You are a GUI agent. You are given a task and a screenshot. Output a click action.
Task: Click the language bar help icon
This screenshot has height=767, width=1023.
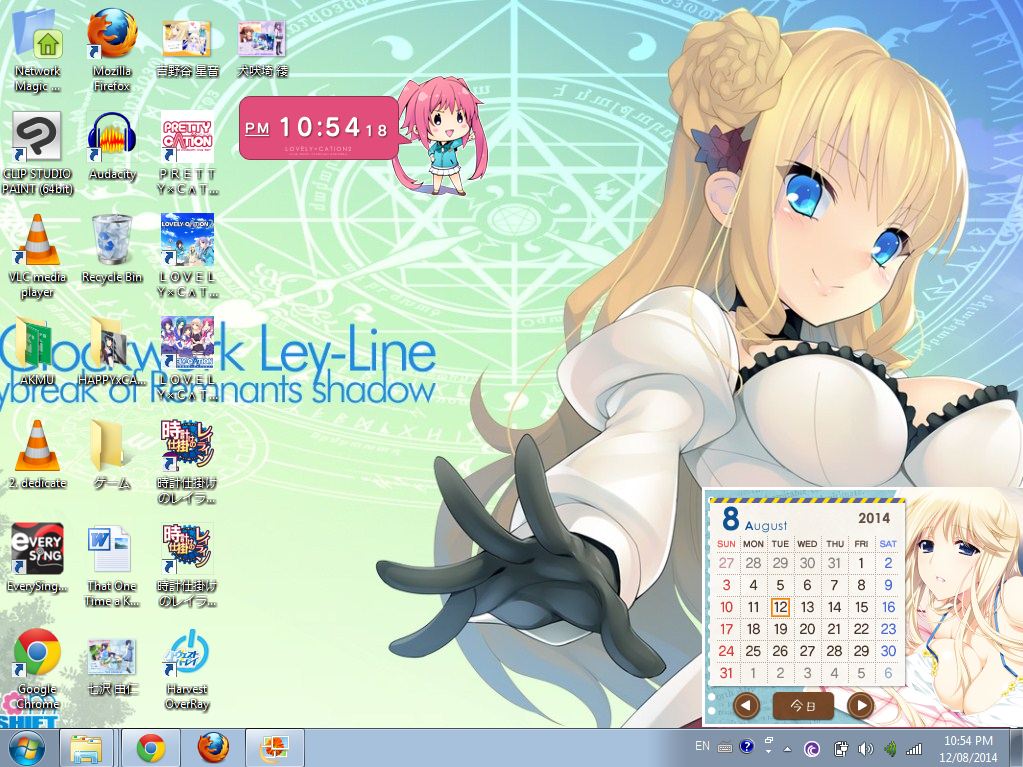(747, 746)
